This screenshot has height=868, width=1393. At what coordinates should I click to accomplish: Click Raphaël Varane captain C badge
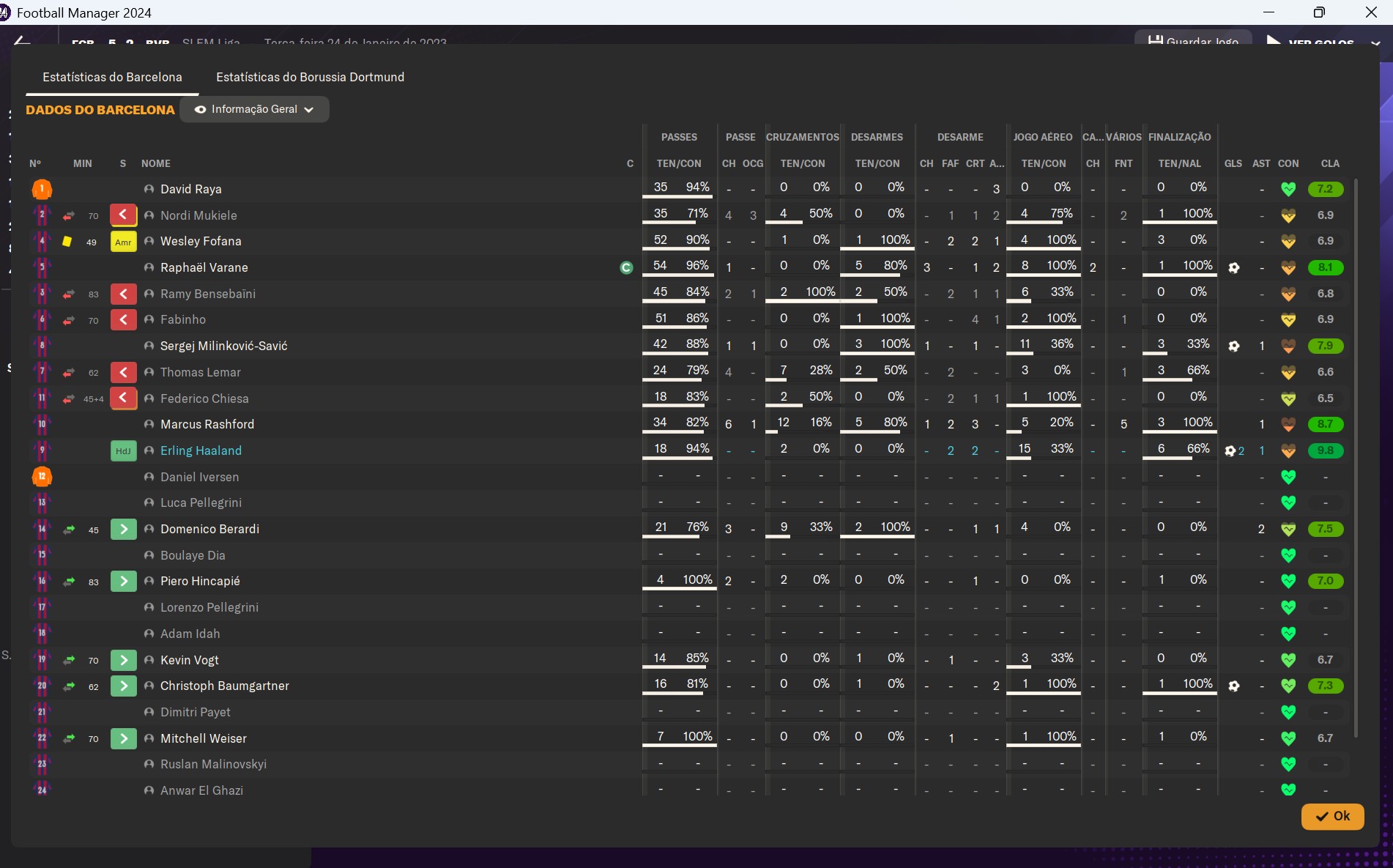pyautogui.click(x=626, y=267)
